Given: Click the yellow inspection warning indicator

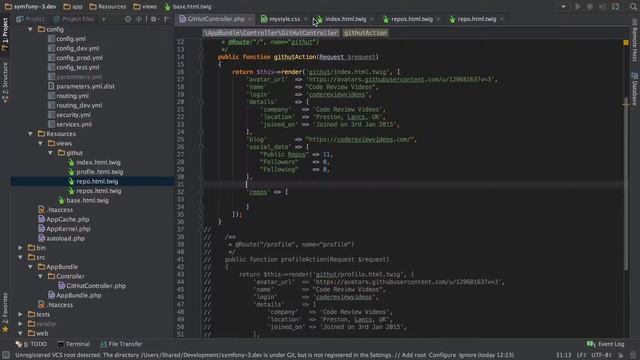Looking at the screenshot, I should click(626, 42).
